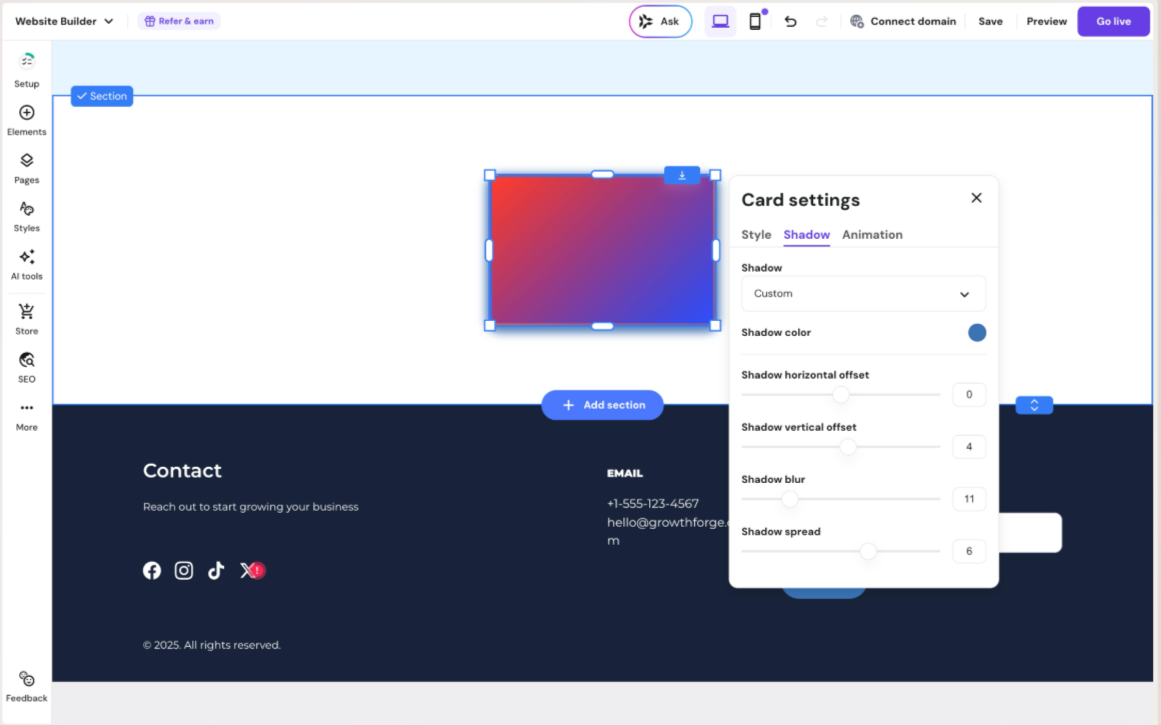Open the Store sidebar icon
This screenshot has height=725, width=1161.
pyautogui.click(x=27, y=318)
